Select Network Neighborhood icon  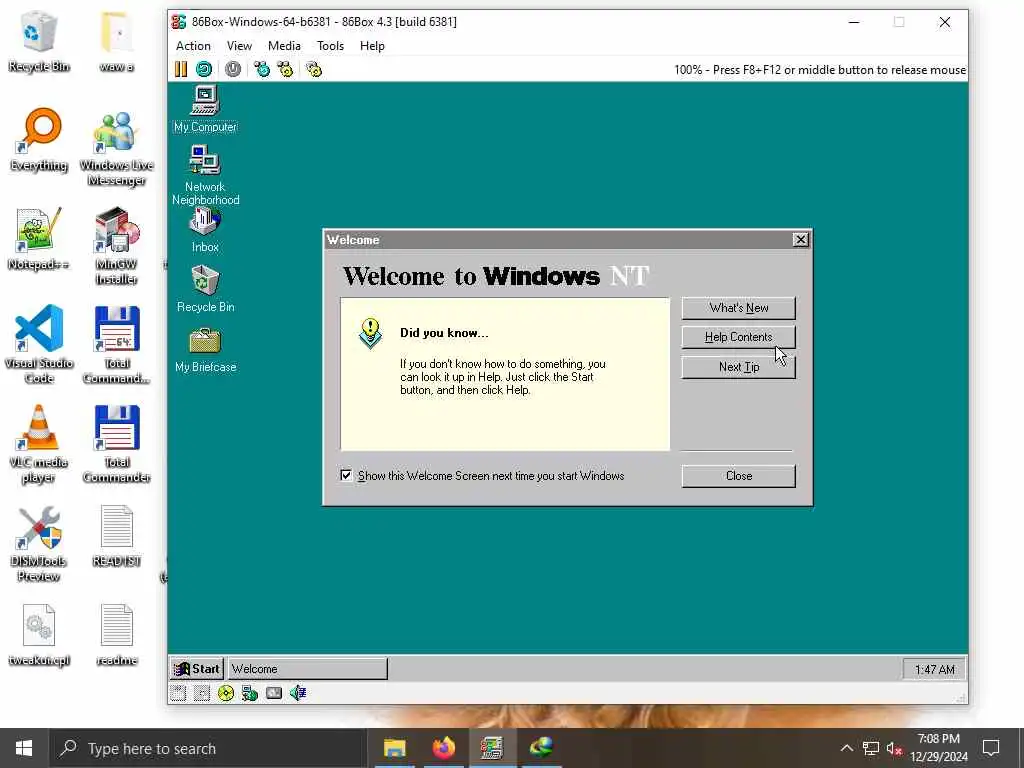(x=205, y=175)
